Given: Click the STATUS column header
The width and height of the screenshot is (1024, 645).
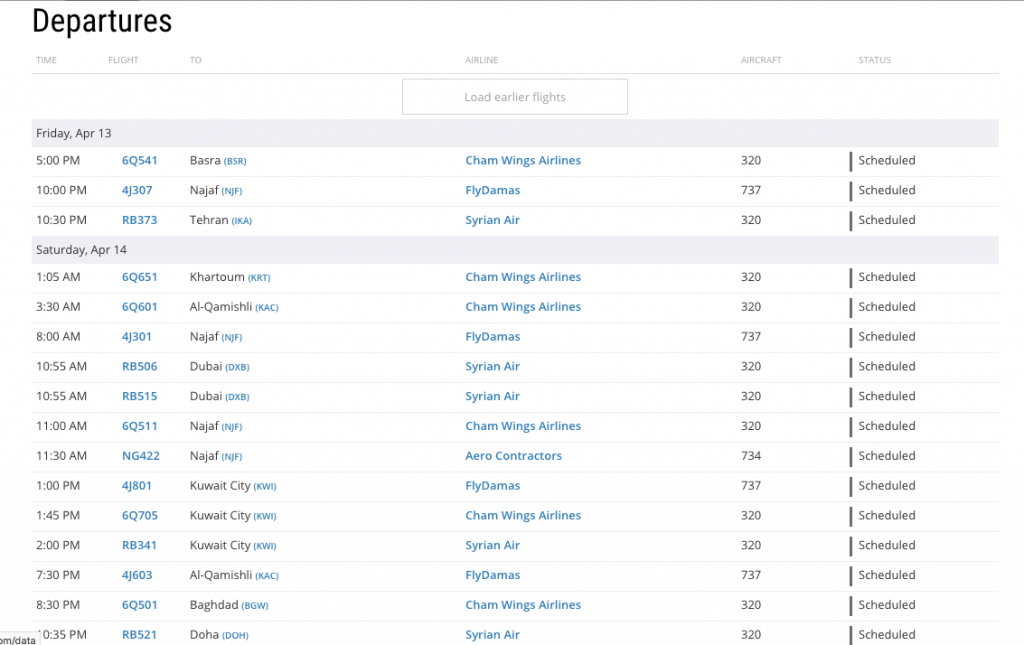Looking at the screenshot, I should click(x=874, y=60).
